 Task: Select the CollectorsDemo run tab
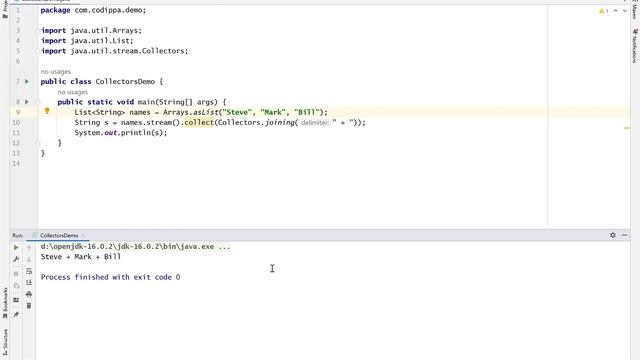pyautogui.click(x=59, y=236)
